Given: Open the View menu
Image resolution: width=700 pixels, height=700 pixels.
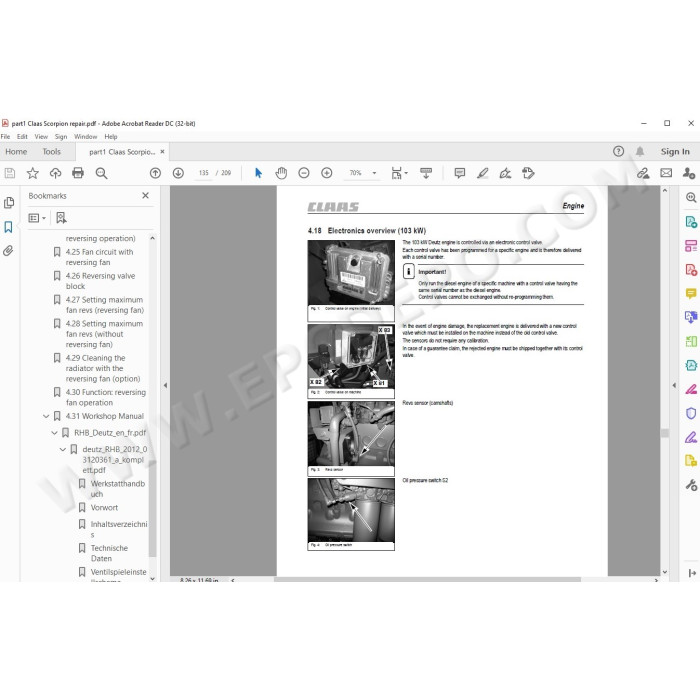Looking at the screenshot, I should [x=41, y=137].
